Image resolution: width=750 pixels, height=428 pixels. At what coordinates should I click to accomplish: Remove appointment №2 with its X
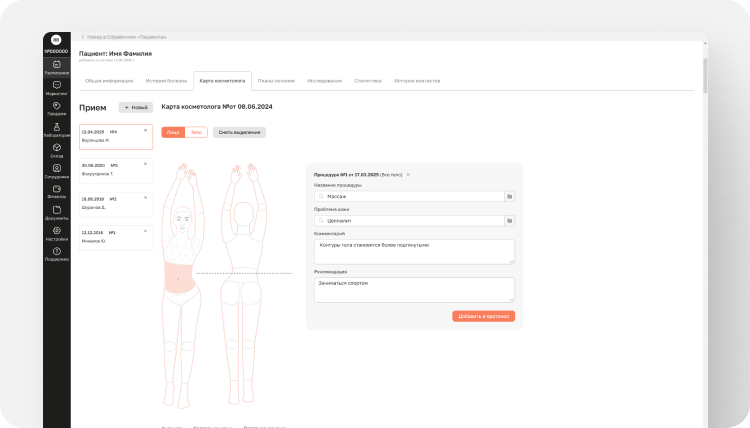[x=145, y=197]
